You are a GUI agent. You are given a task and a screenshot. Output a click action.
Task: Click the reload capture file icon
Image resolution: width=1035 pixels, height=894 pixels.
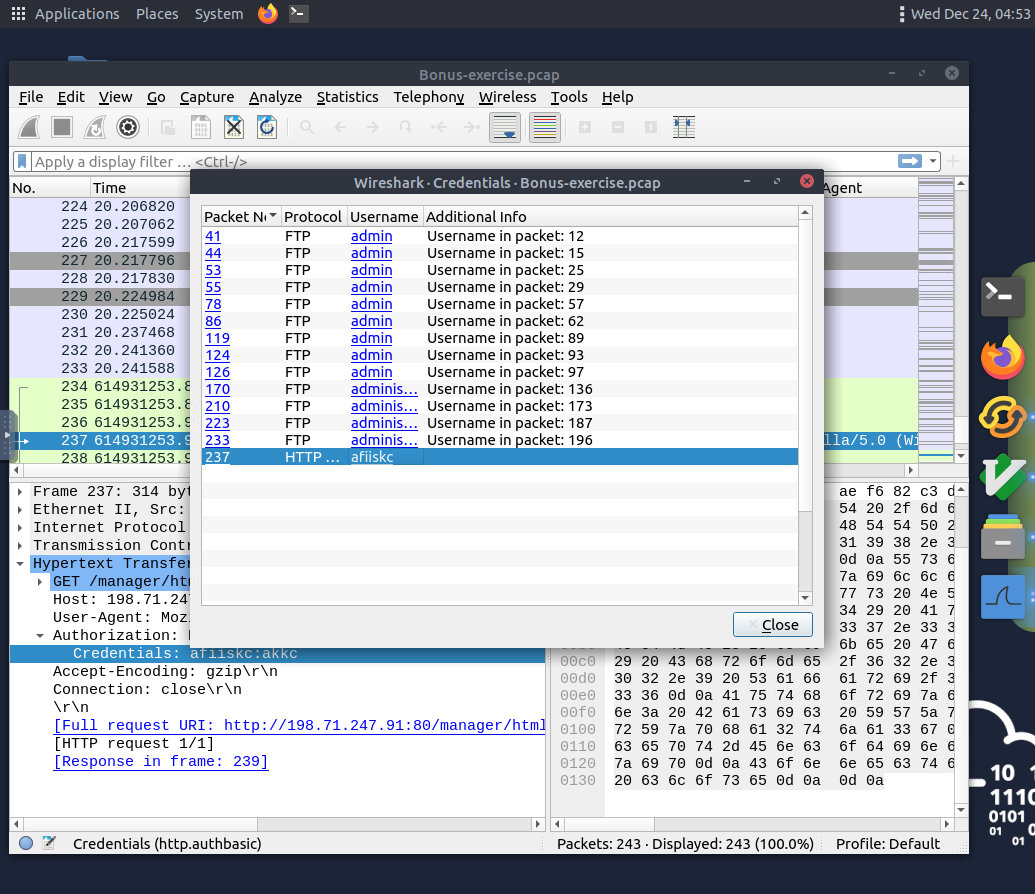tap(267, 127)
